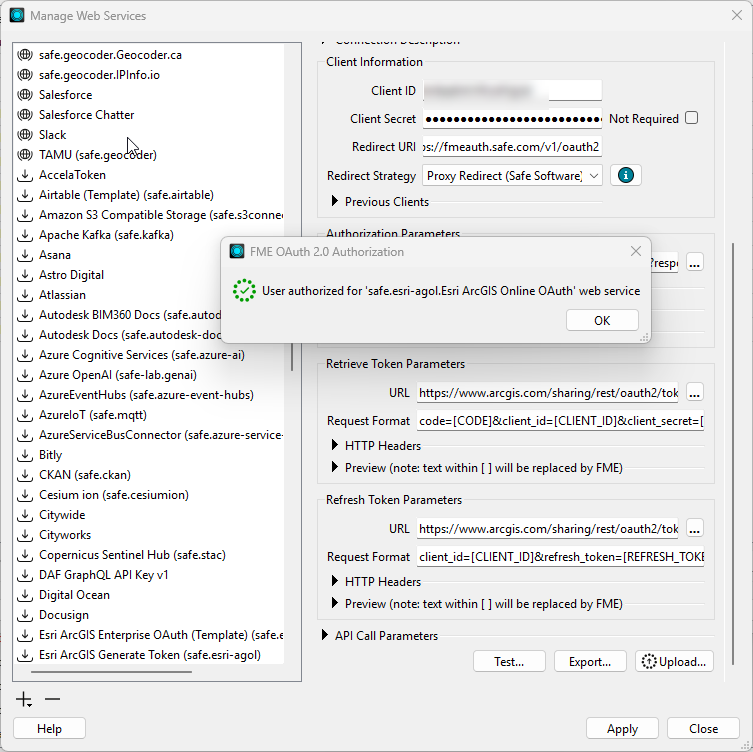Click the Retrieve Token Request Format field
This screenshot has height=752, width=753.
coord(560,421)
